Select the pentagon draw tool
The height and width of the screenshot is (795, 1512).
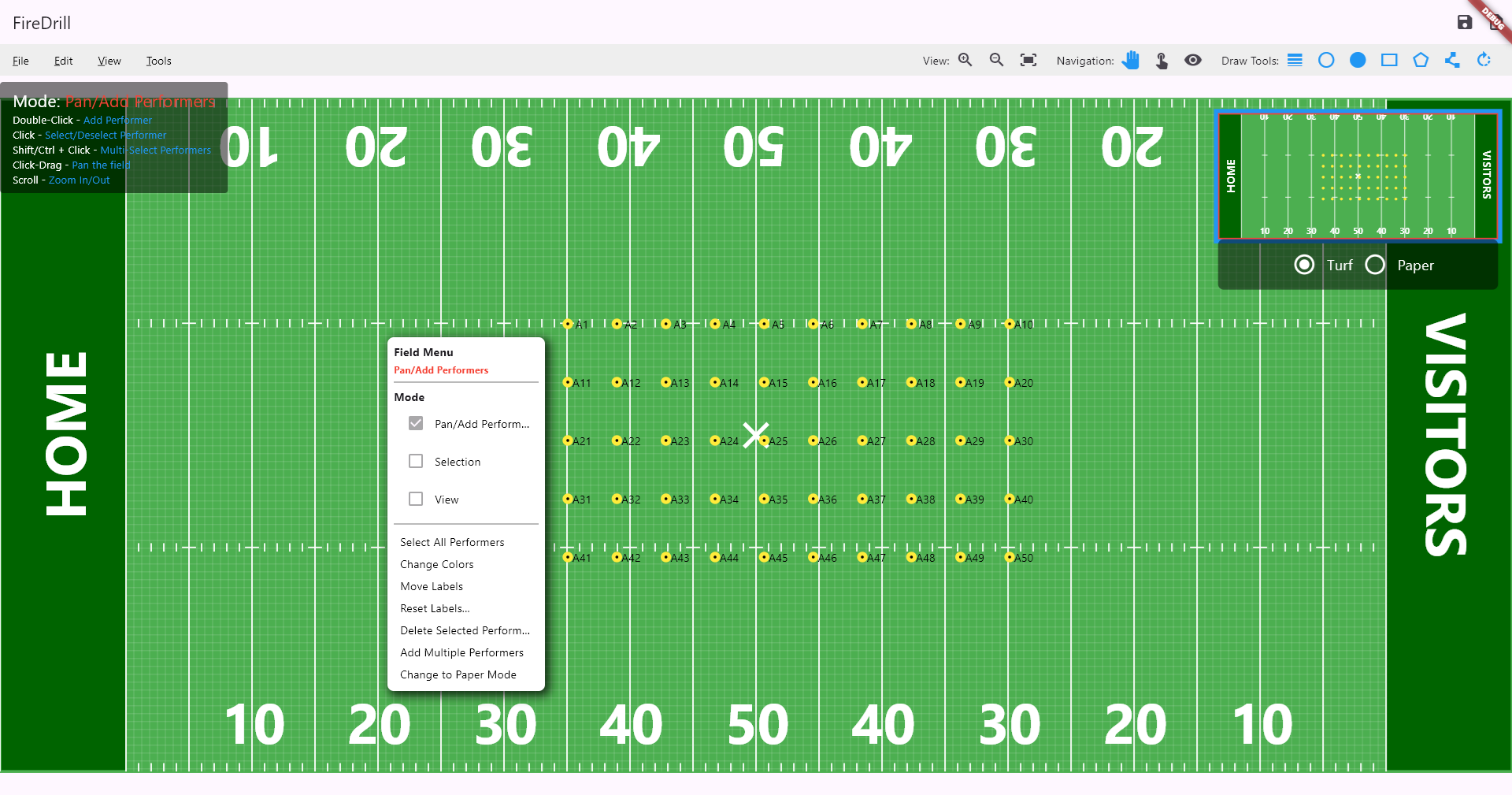[x=1420, y=60]
